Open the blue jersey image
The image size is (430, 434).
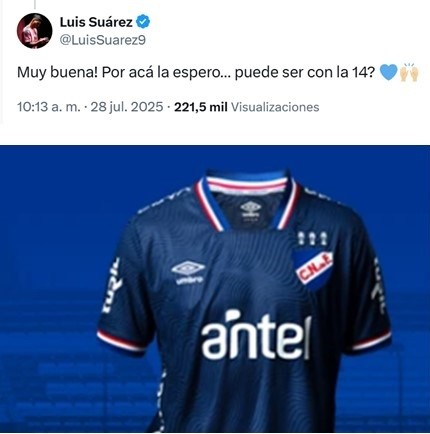(215, 289)
